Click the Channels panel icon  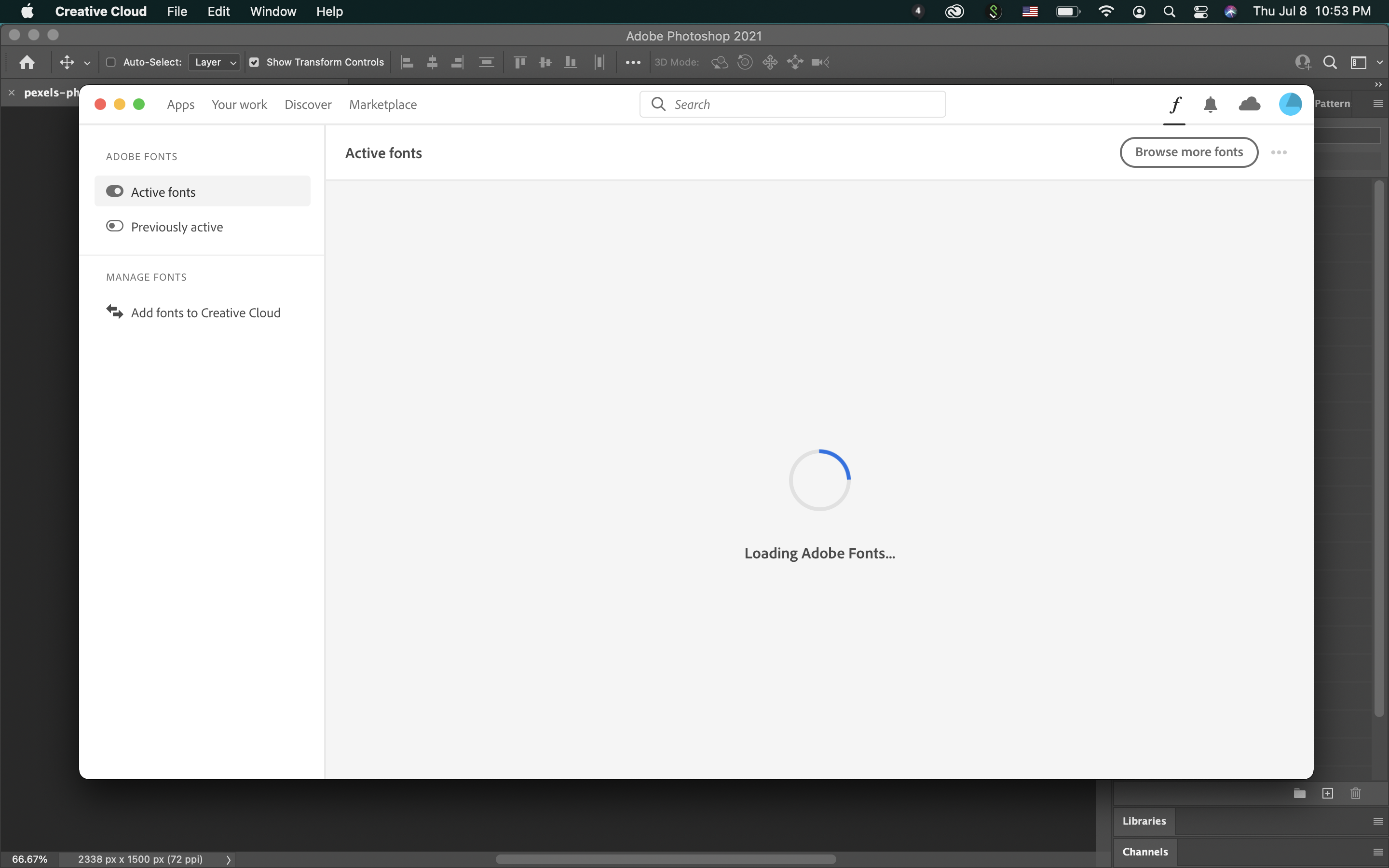coord(1143,851)
